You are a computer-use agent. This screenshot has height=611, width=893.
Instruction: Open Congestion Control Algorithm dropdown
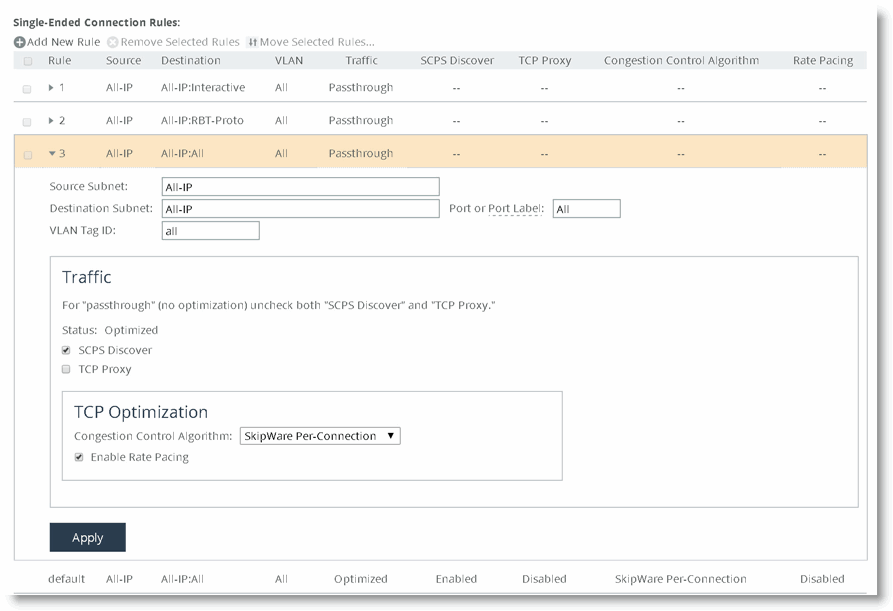[320, 436]
